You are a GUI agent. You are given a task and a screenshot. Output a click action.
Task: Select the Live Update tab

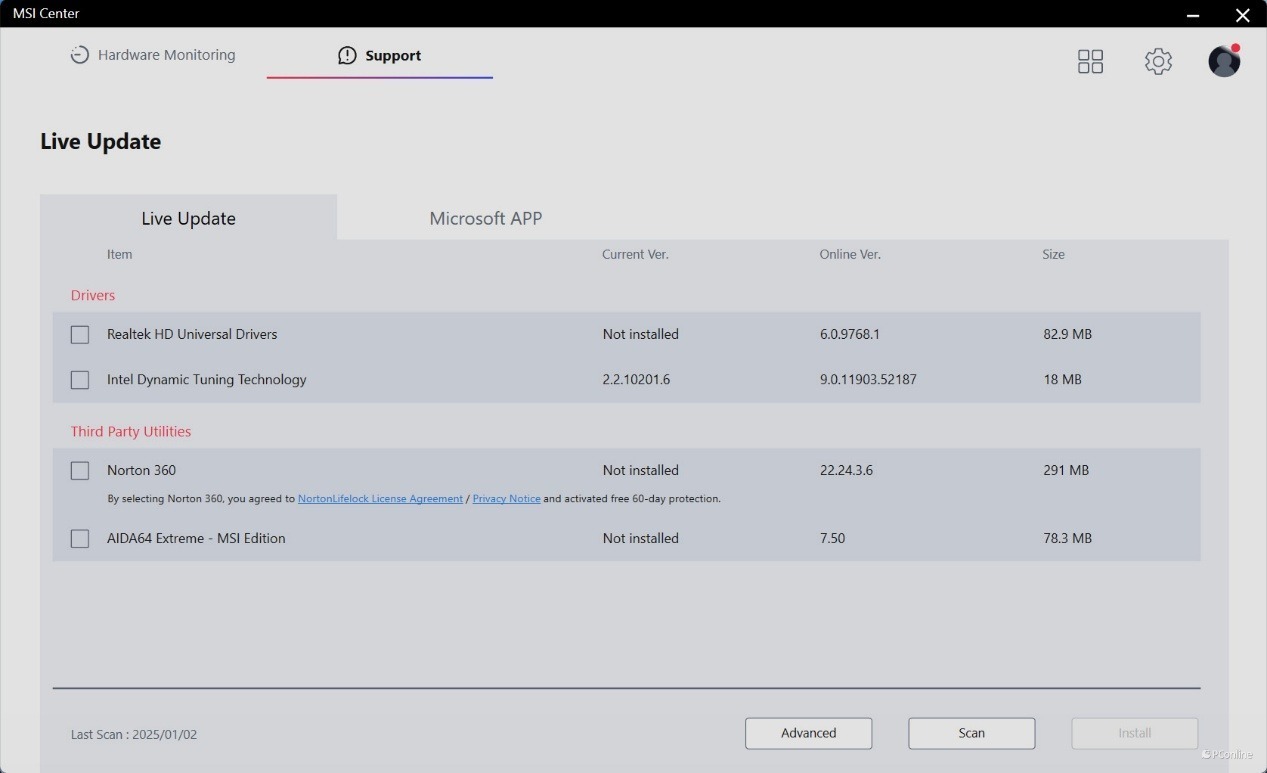[188, 218]
